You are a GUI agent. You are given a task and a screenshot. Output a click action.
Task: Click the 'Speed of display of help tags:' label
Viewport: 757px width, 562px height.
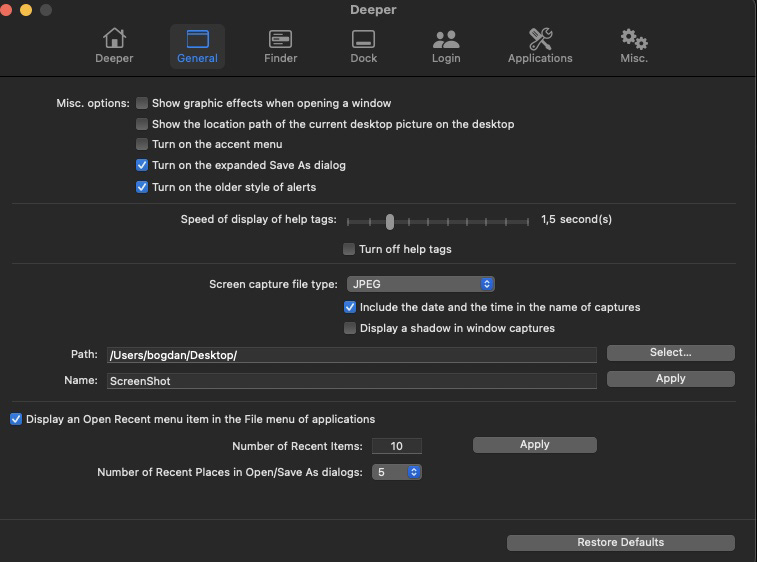click(x=259, y=219)
